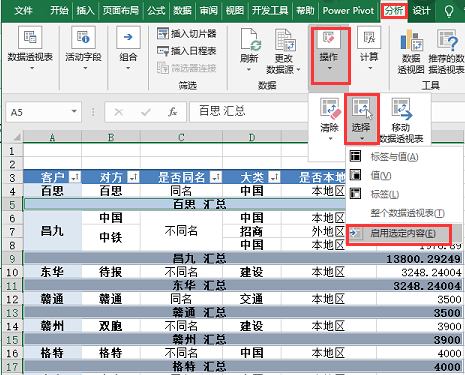Screen dimensions: 465x375
Task: Switch to the 公式 tab
Action: [x=156, y=11]
